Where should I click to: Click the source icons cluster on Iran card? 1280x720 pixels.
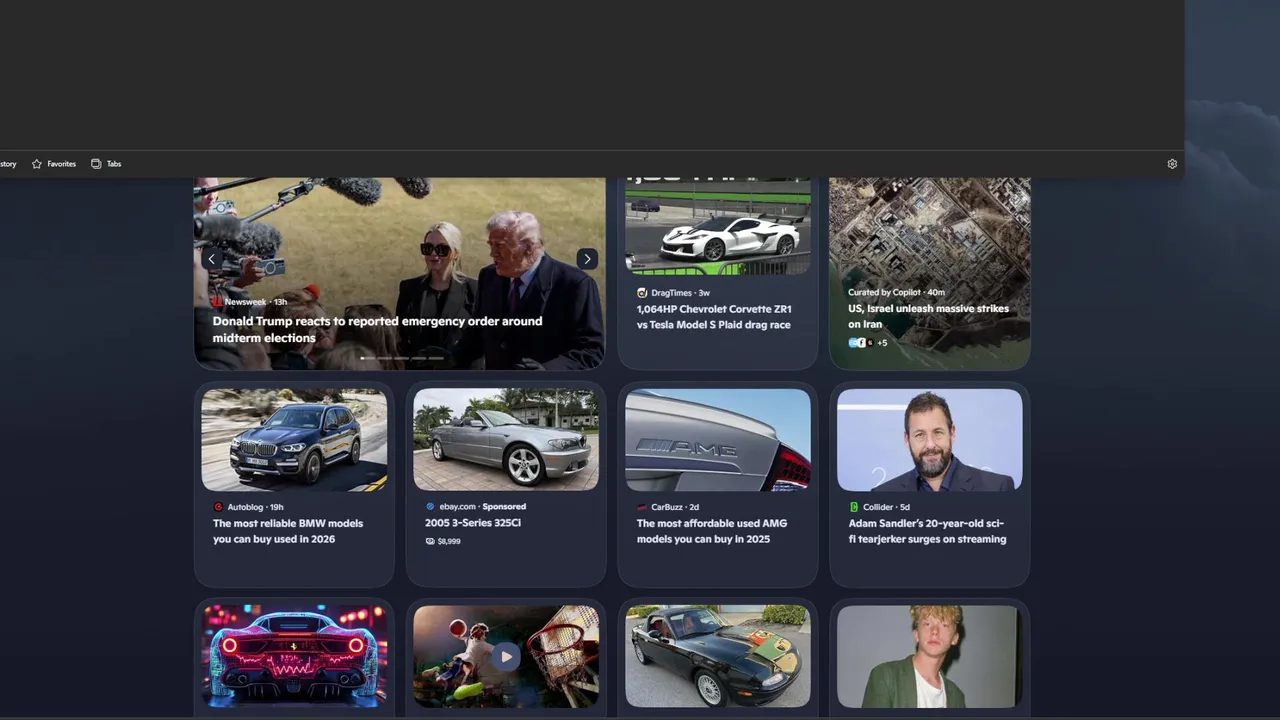pos(861,343)
